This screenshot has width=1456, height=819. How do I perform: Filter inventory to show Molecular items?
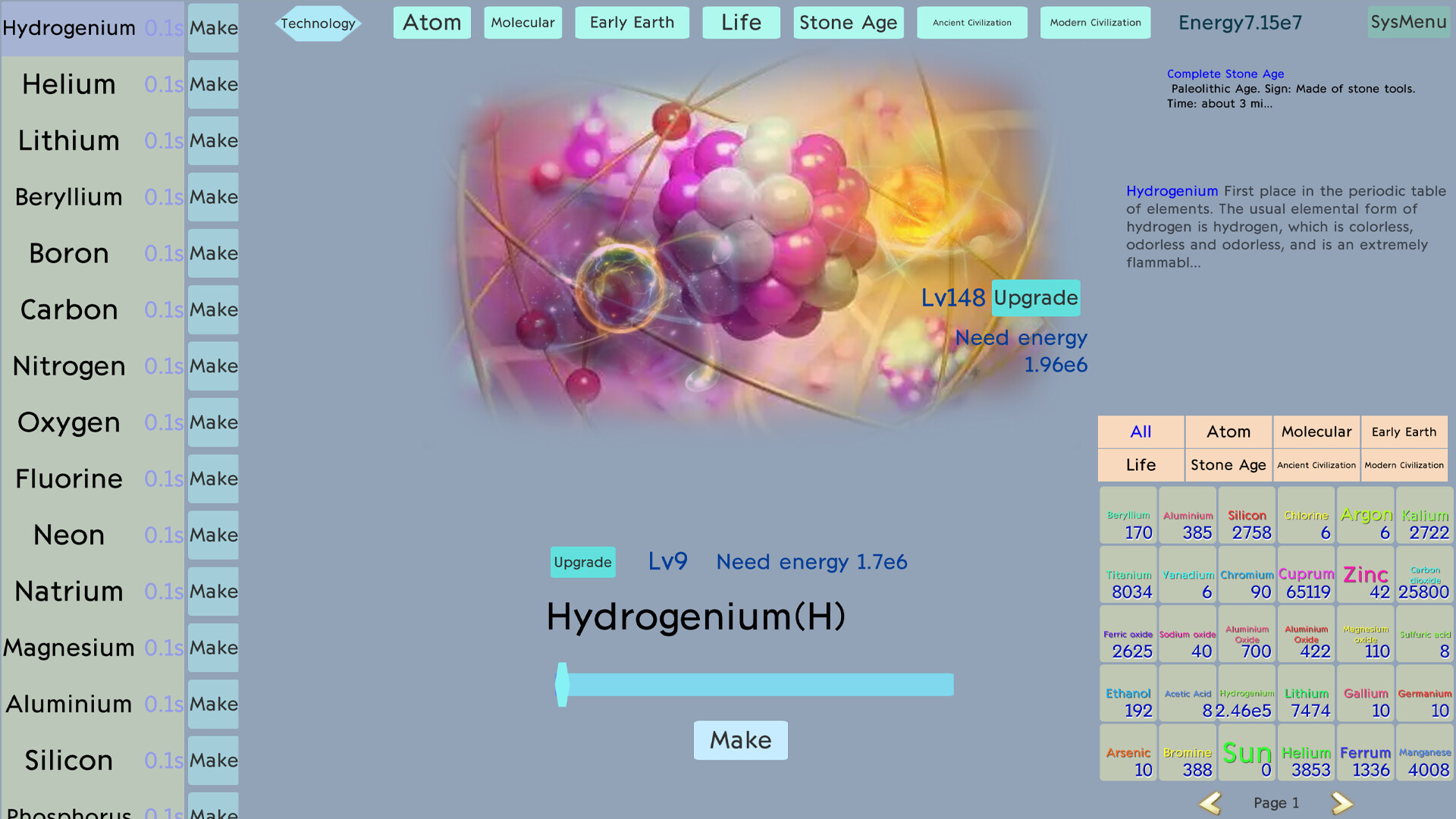[x=1316, y=431]
